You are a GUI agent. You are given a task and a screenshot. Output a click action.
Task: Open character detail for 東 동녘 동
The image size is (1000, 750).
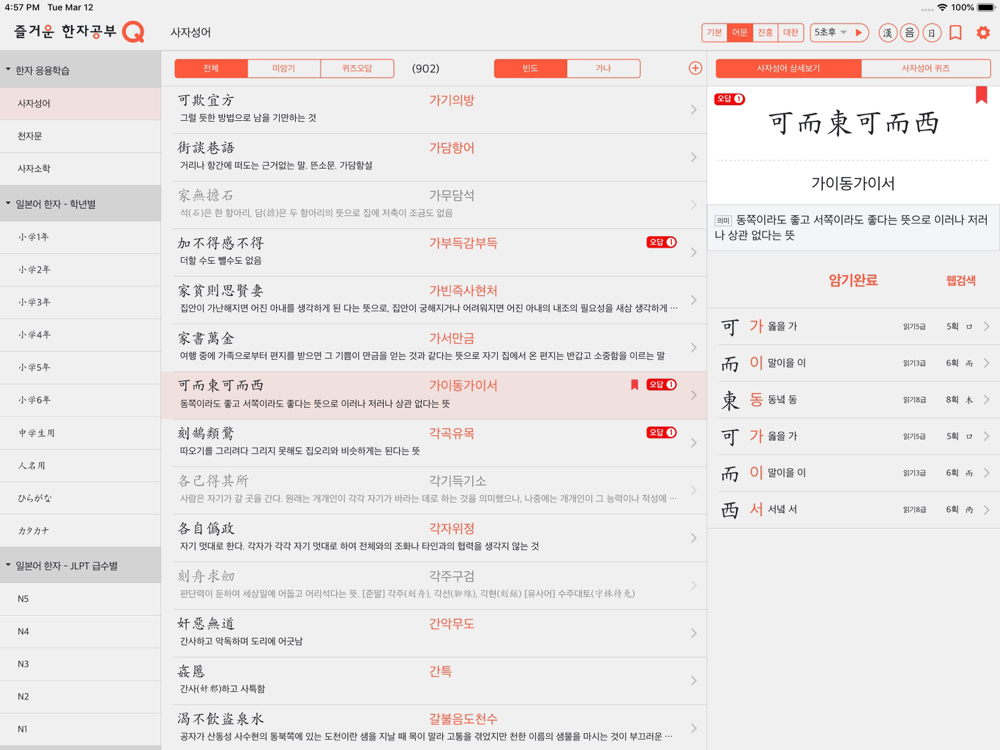(853, 400)
